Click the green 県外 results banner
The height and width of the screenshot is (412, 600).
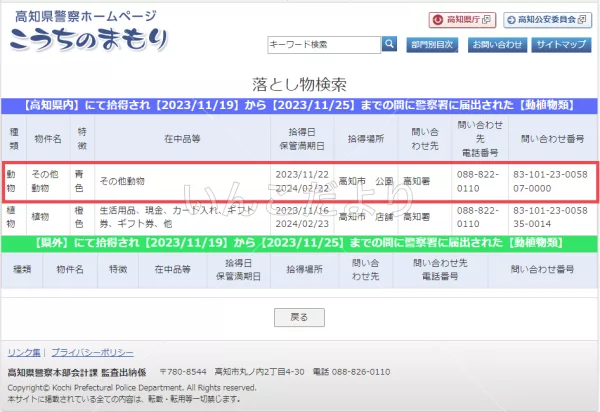click(299, 241)
